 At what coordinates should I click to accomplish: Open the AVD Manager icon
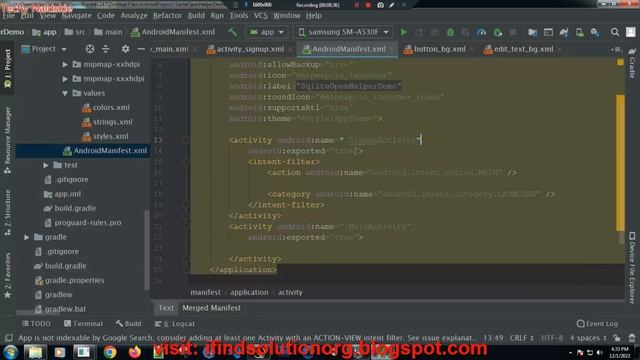coord(580,32)
